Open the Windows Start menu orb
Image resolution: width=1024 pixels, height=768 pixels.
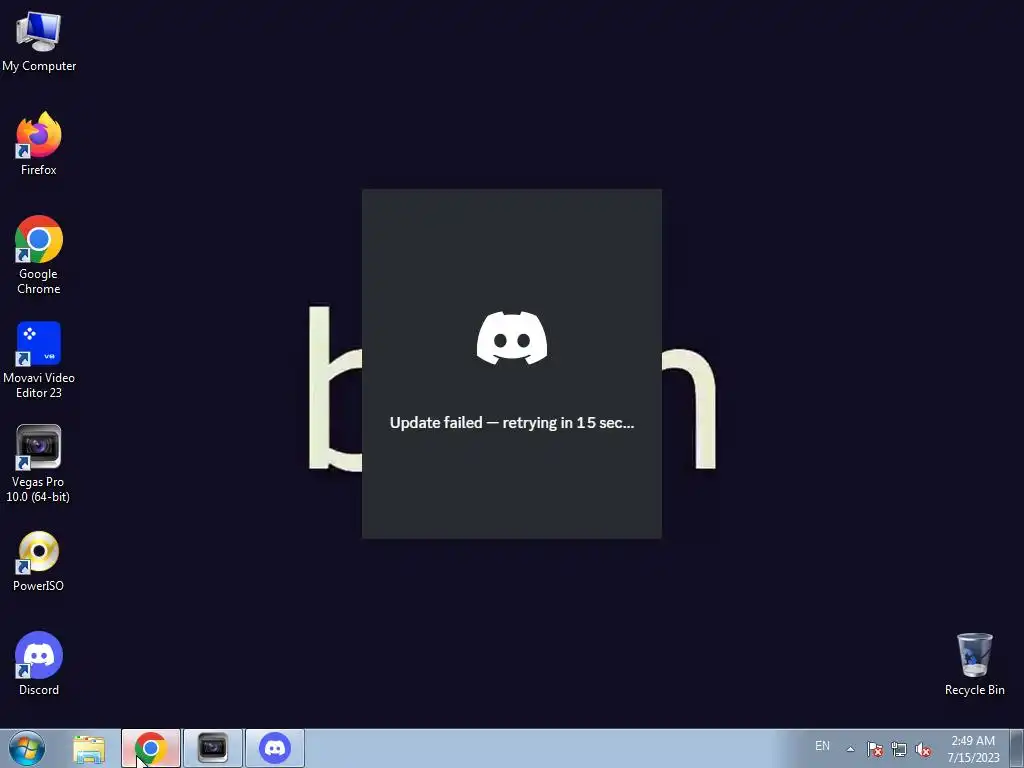(27, 748)
